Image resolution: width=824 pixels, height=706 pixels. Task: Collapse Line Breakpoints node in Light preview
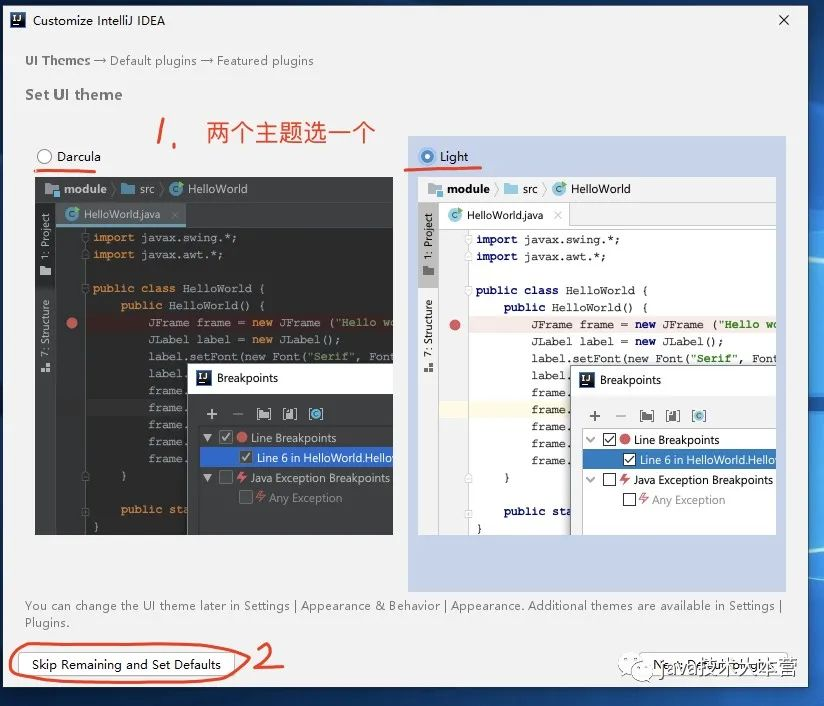tap(591, 439)
